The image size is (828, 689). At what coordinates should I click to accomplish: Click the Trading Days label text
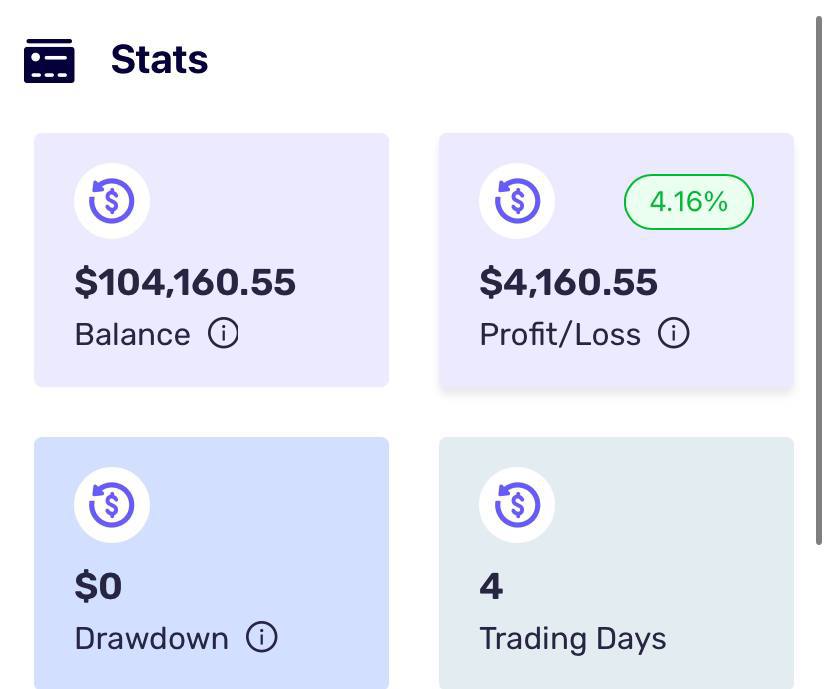572,638
